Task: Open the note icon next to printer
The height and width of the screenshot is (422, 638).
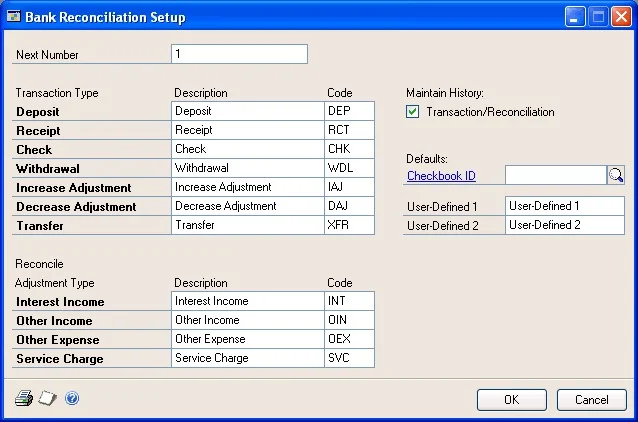Action: [48, 398]
